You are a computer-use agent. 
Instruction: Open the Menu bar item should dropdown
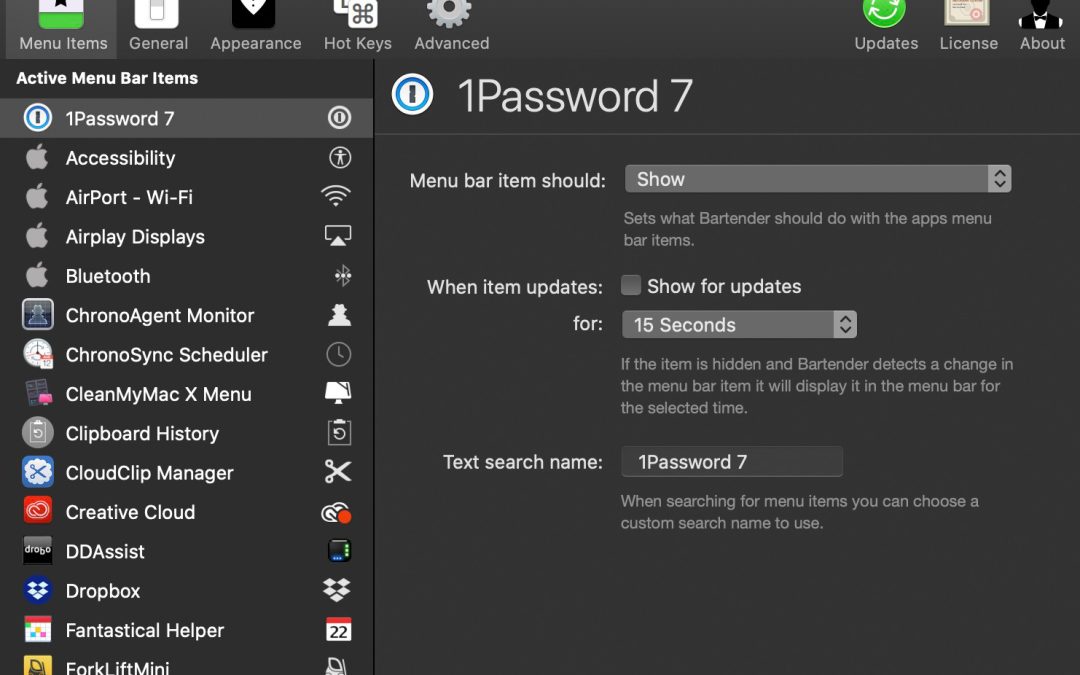tap(817, 180)
